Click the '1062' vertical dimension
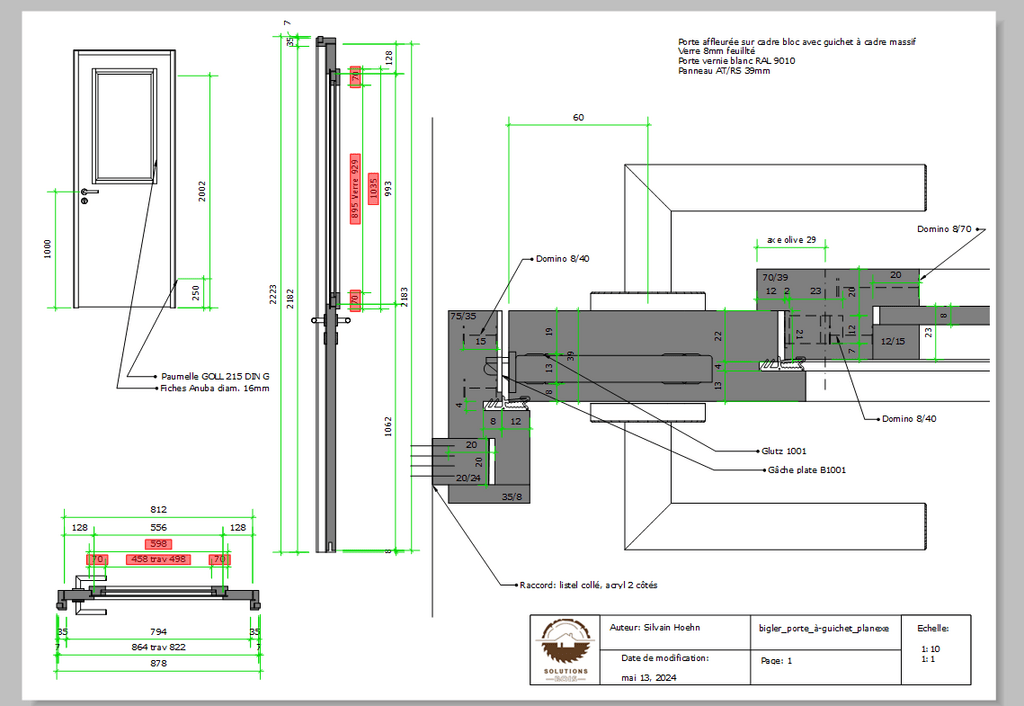The image size is (1024, 706). [x=388, y=426]
